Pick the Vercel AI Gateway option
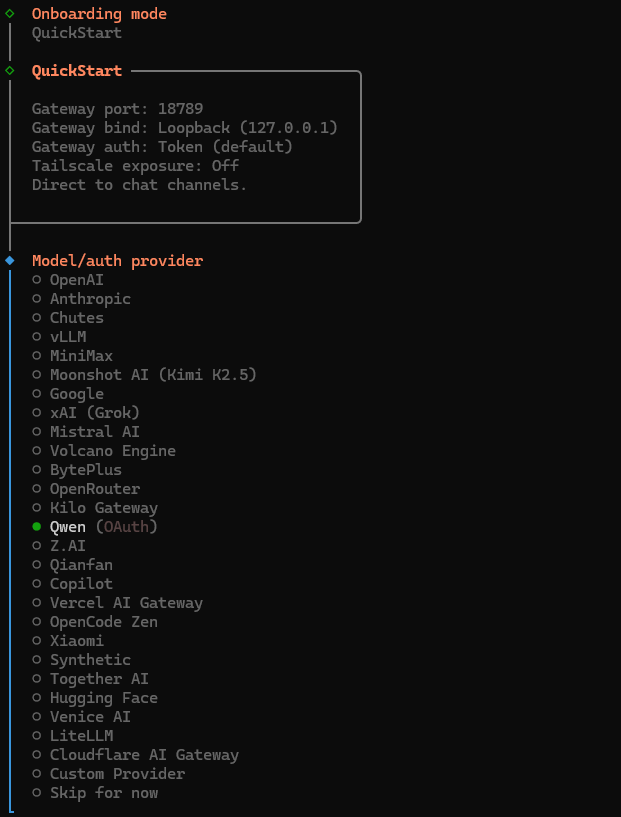621x817 pixels. 117,603
